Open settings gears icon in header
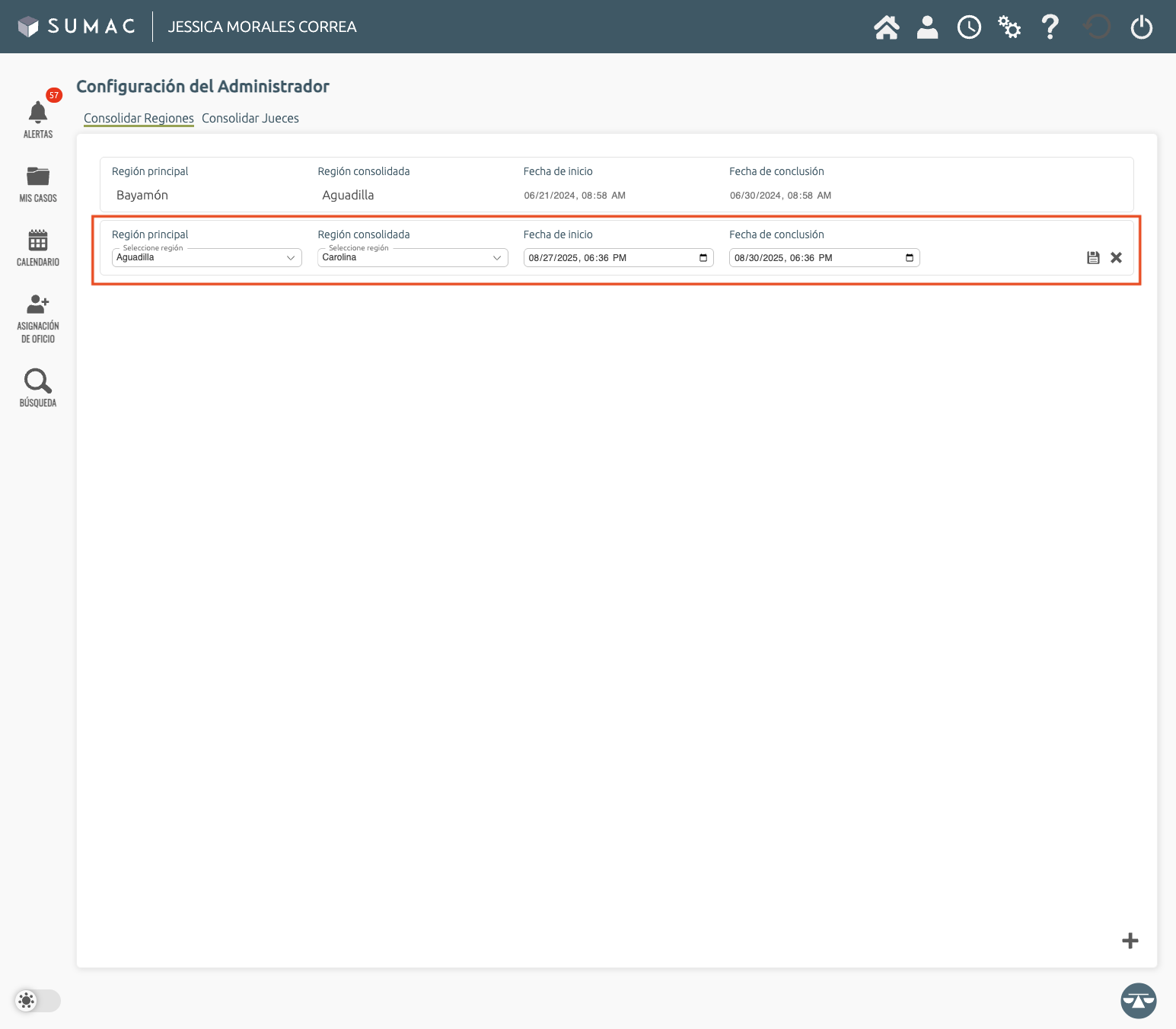The image size is (1176, 1029). coord(1009,27)
